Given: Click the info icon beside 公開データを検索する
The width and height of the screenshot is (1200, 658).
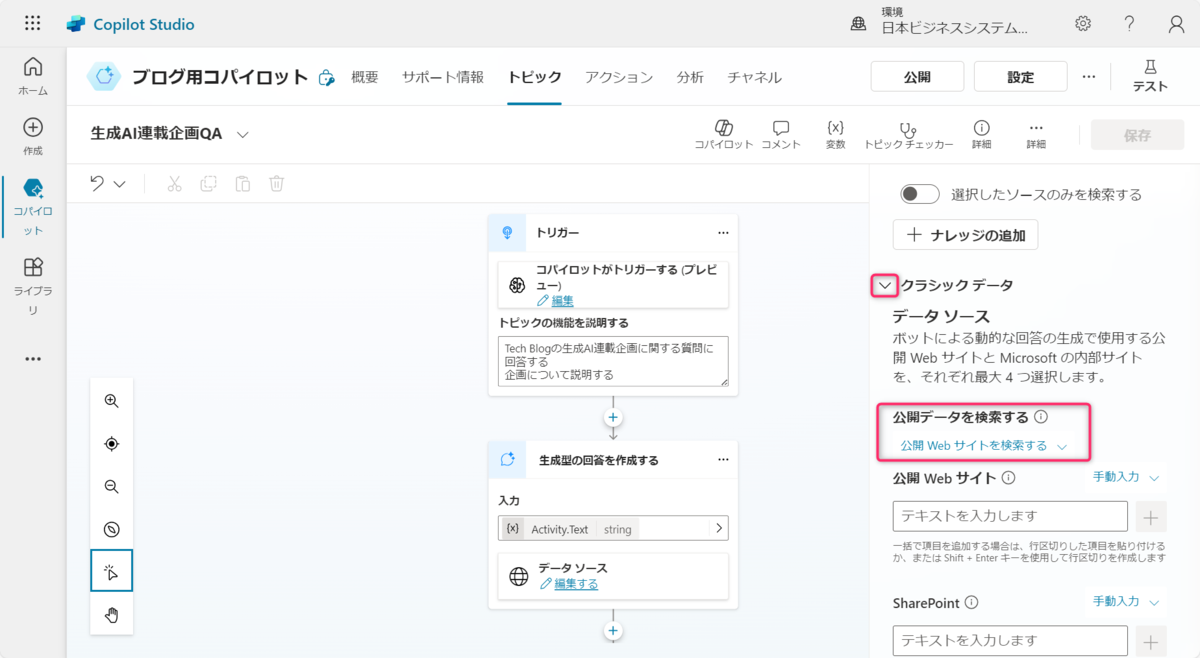Looking at the screenshot, I should coord(1041,417).
